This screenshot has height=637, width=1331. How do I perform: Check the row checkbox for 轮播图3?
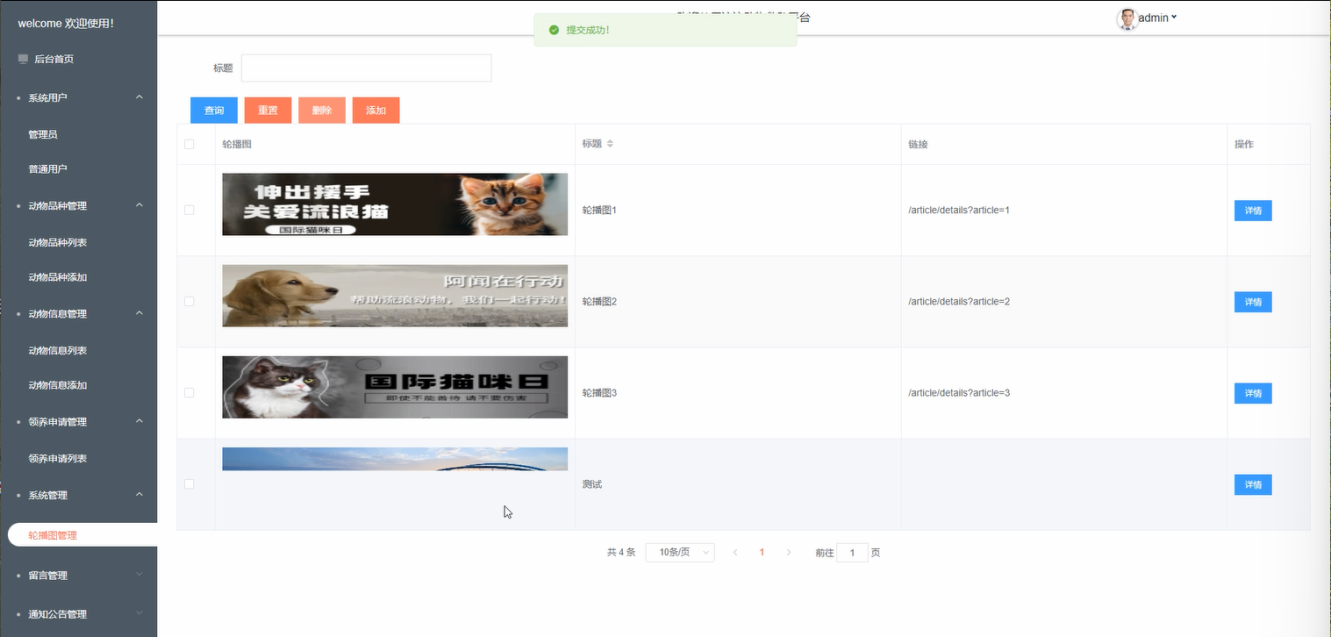[189, 393]
